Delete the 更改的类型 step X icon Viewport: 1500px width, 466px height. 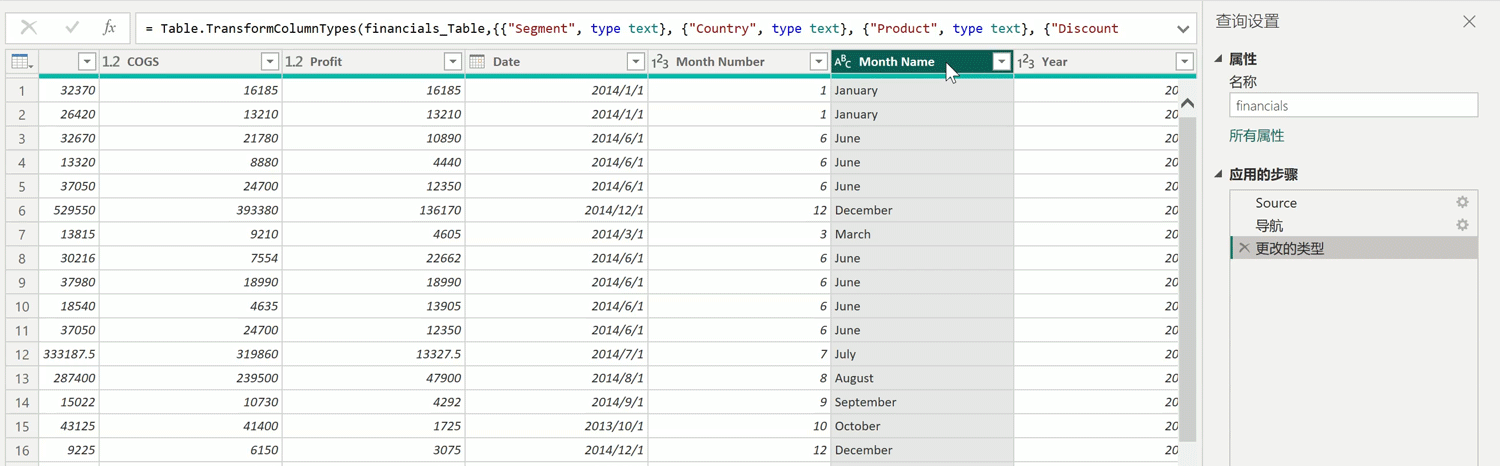tap(1244, 248)
